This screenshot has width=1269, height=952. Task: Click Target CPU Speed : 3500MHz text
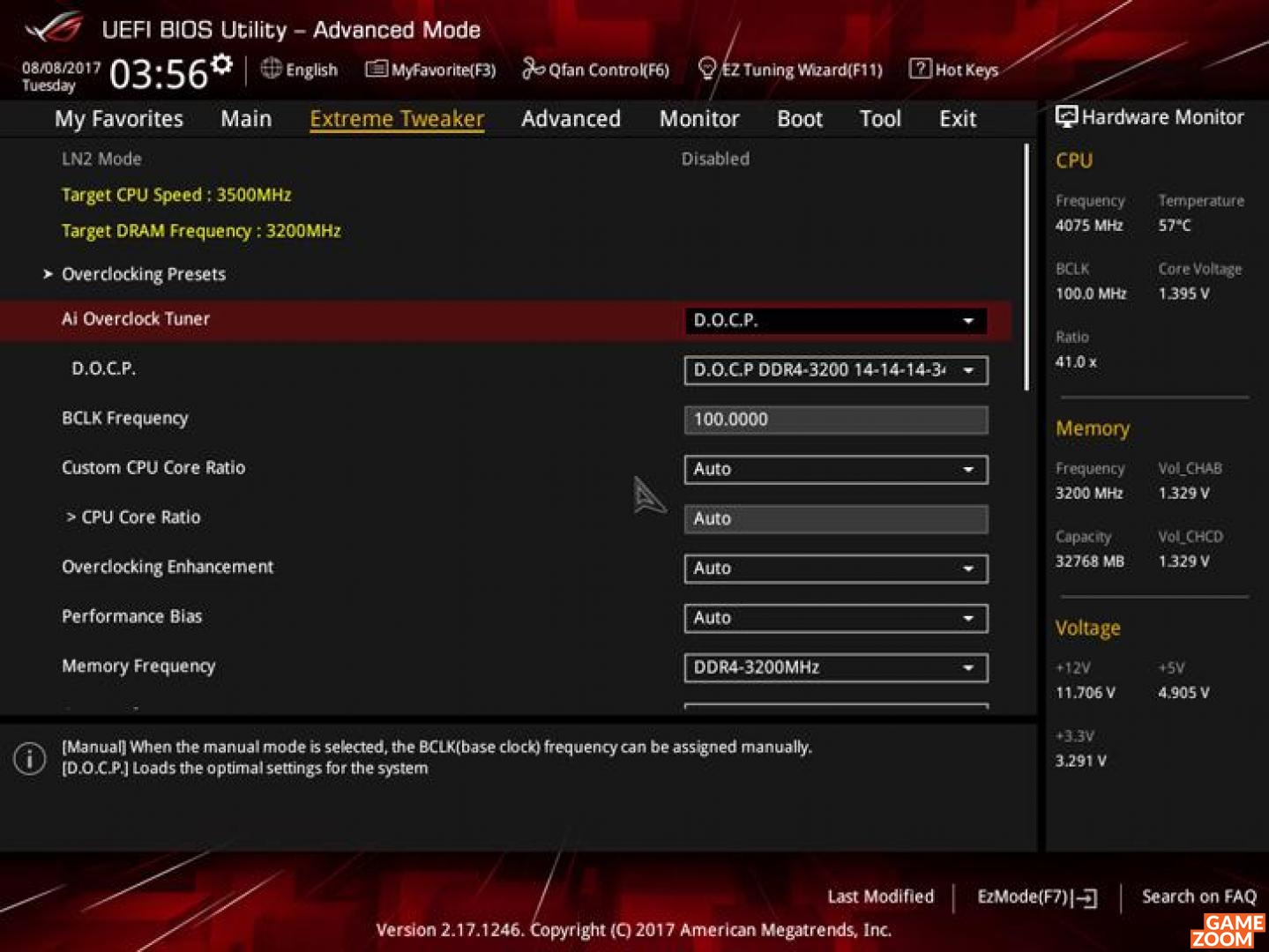point(176,195)
